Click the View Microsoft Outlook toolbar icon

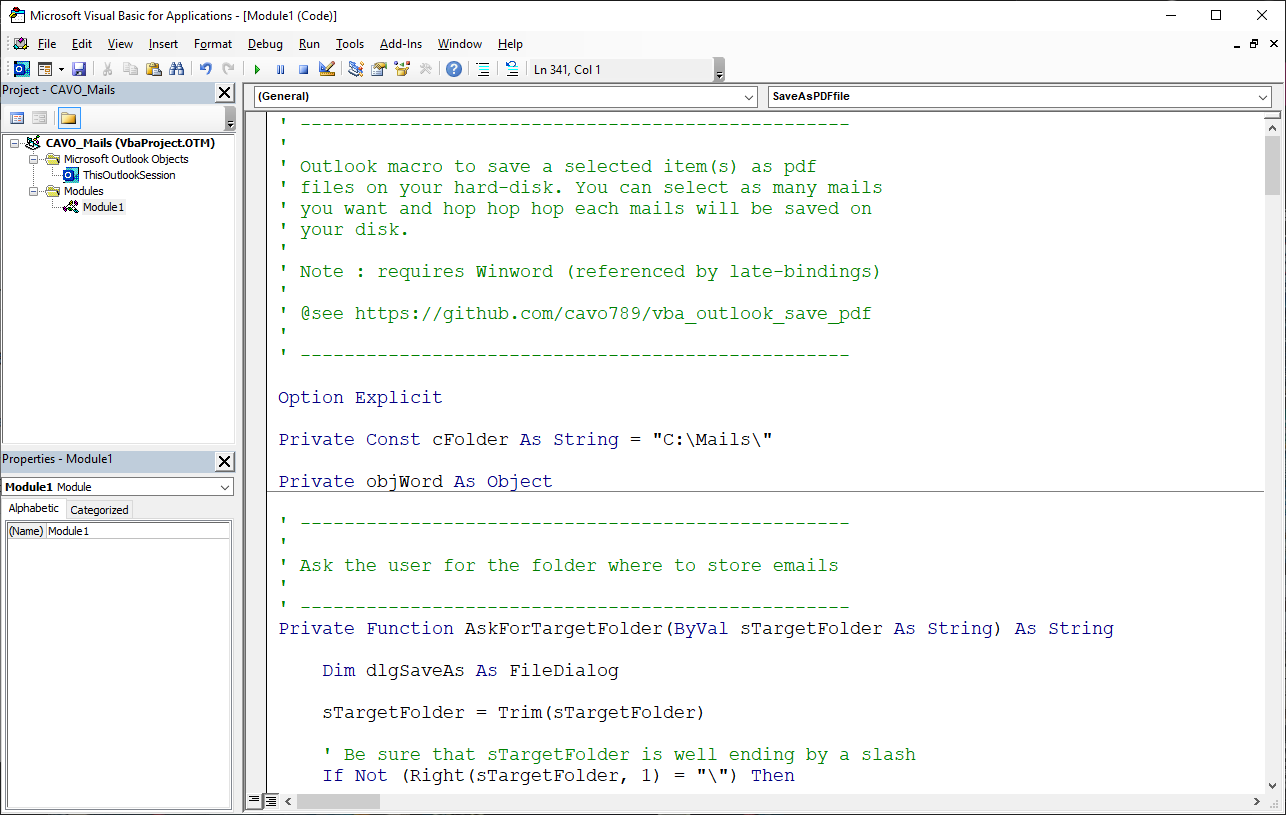pos(21,69)
